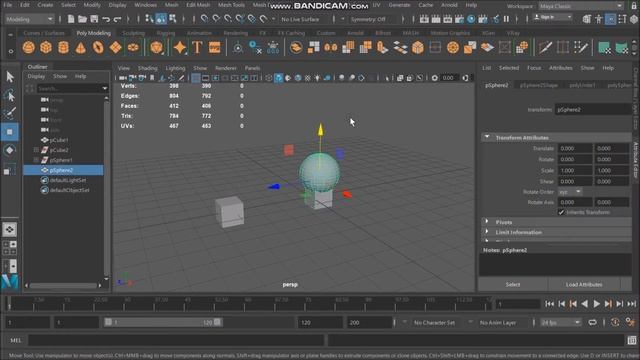
Task: Create a polygon cone from the shelf
Action: click(x=80, y=48)
